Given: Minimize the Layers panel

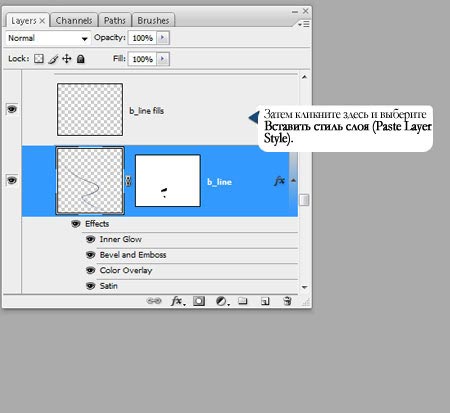Looking at the screenshot, I should click(295, 12).
